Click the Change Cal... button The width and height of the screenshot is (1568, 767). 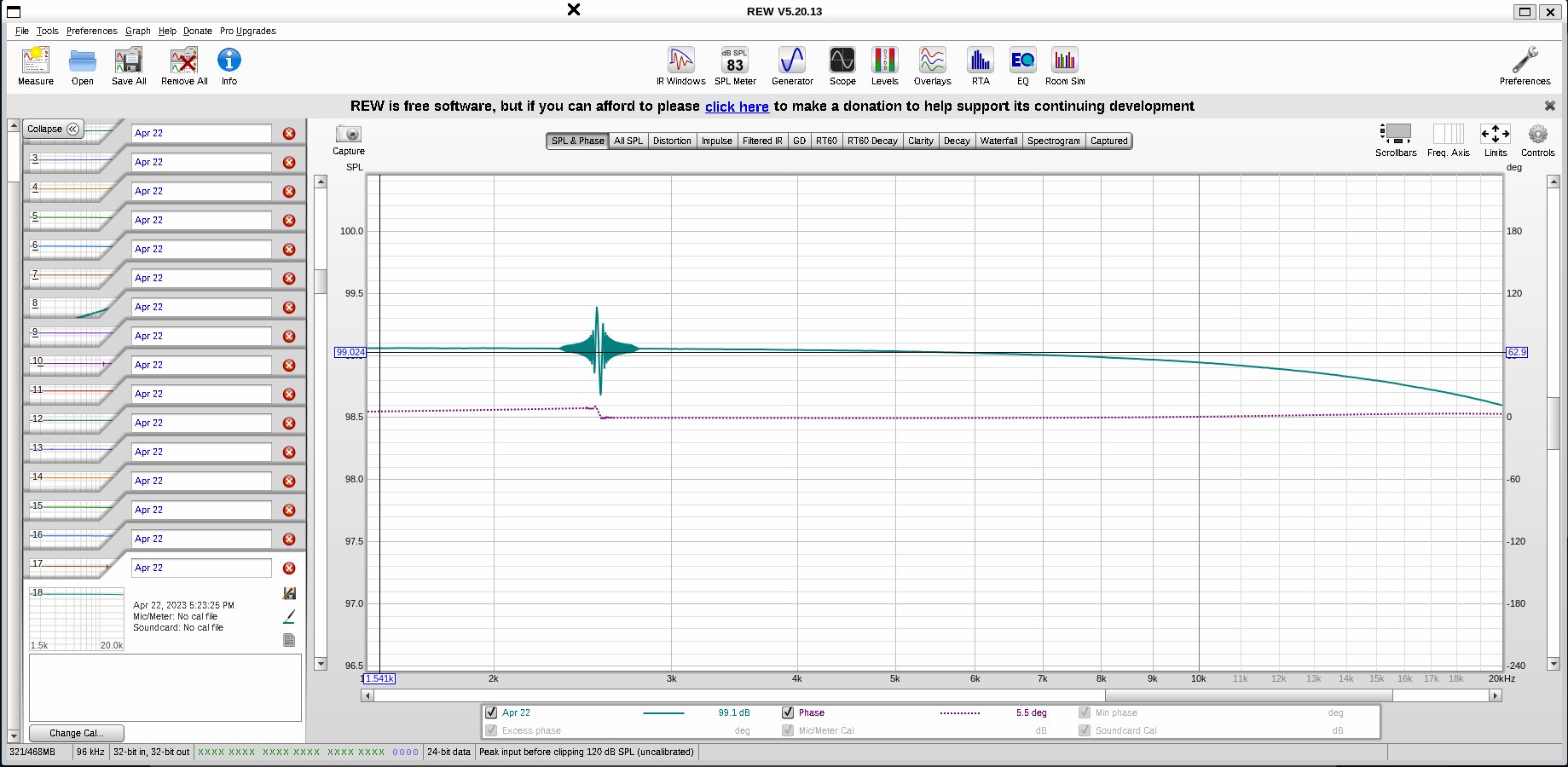(x=77, y=733)
